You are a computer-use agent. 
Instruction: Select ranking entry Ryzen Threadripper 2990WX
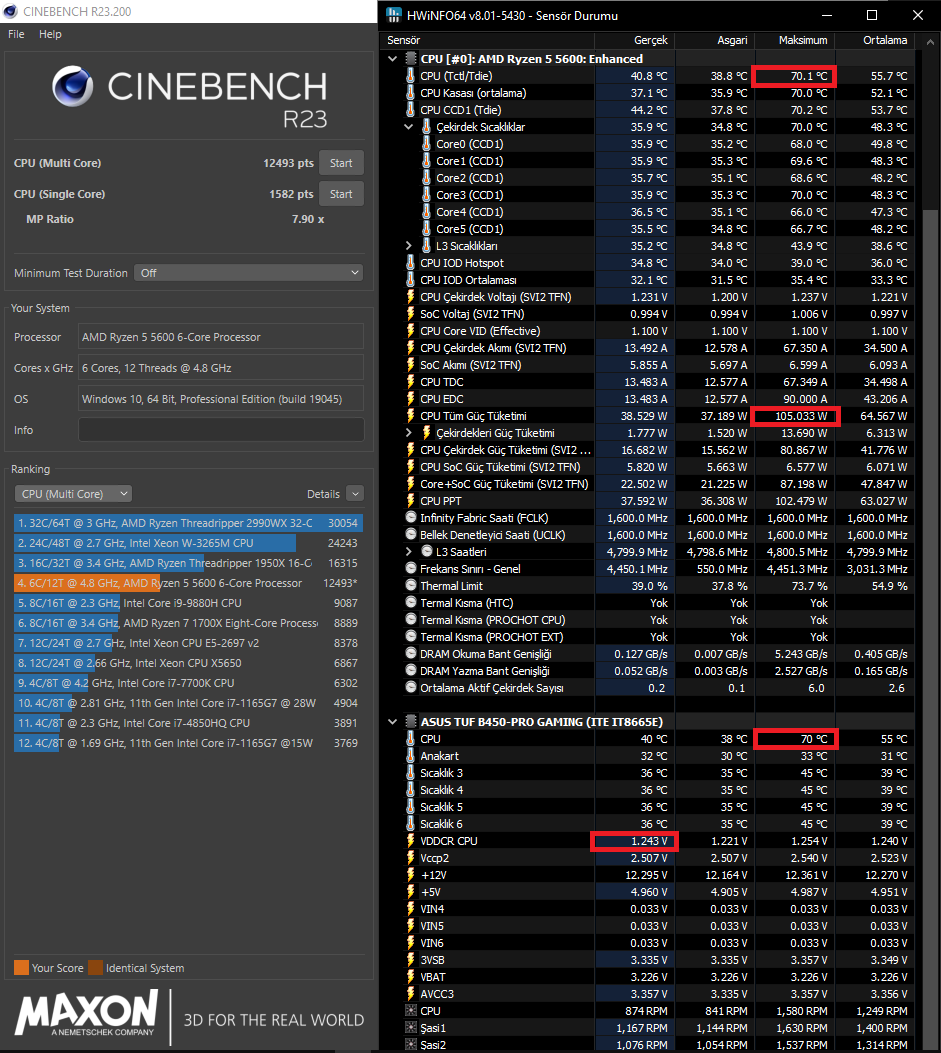tap(188, 523)
